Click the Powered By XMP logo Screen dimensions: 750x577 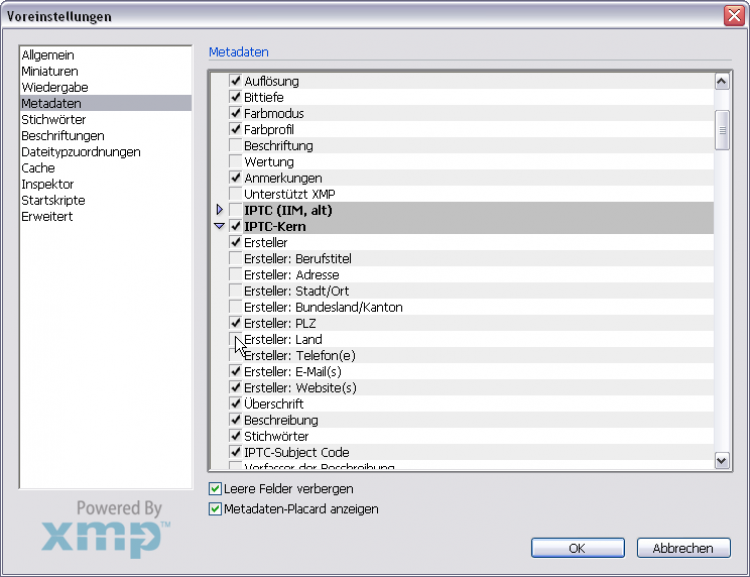point(105,528)
